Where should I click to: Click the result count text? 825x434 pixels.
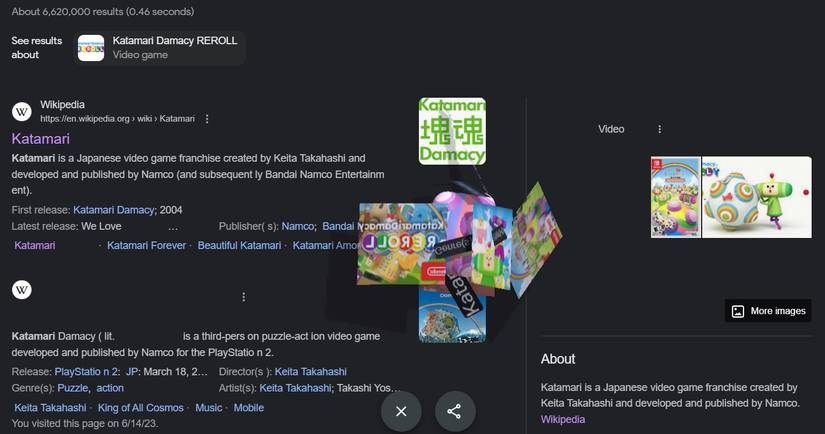click(103, 11)
